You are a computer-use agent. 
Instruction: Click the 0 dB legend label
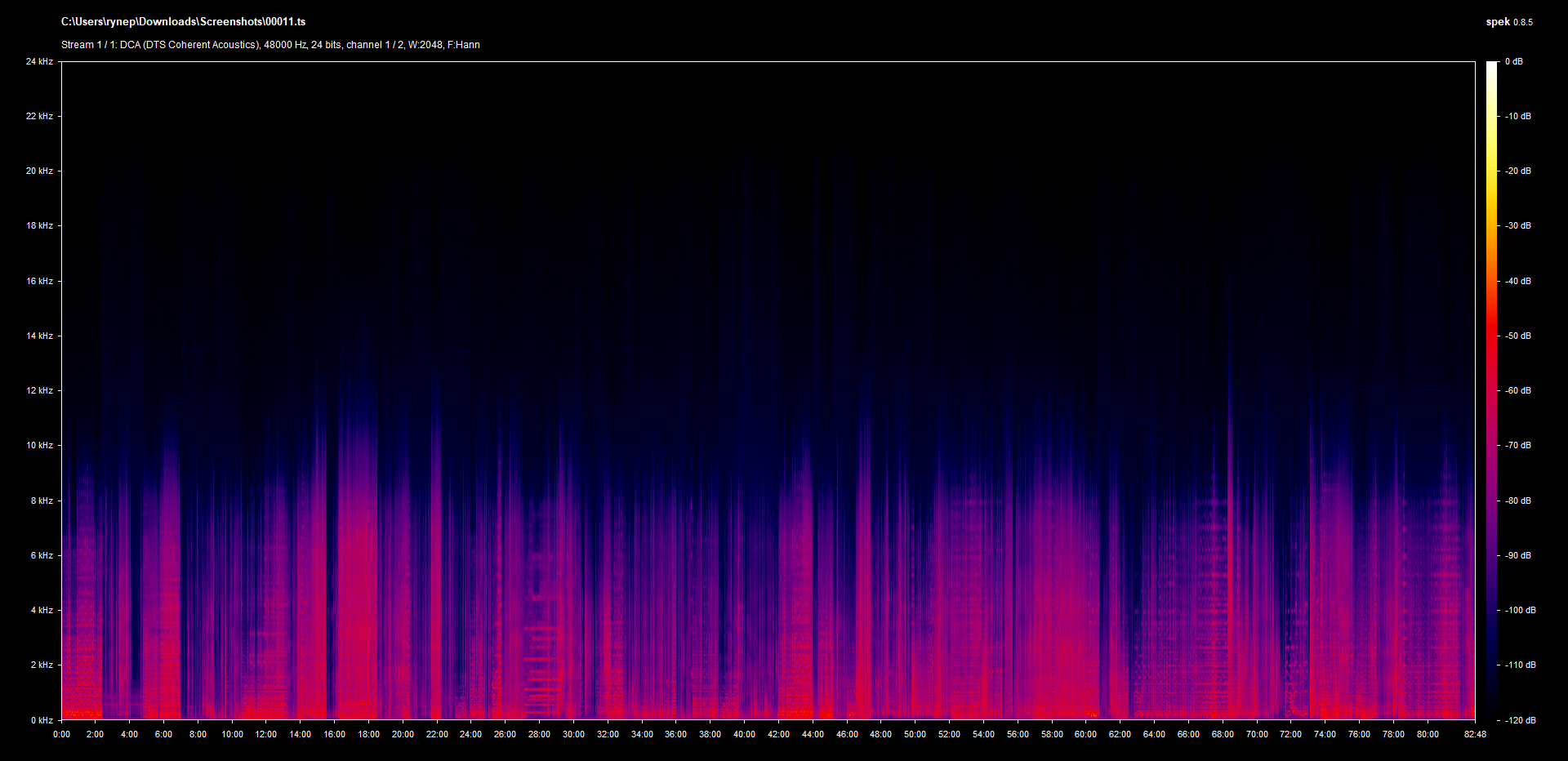point(1514,62)
